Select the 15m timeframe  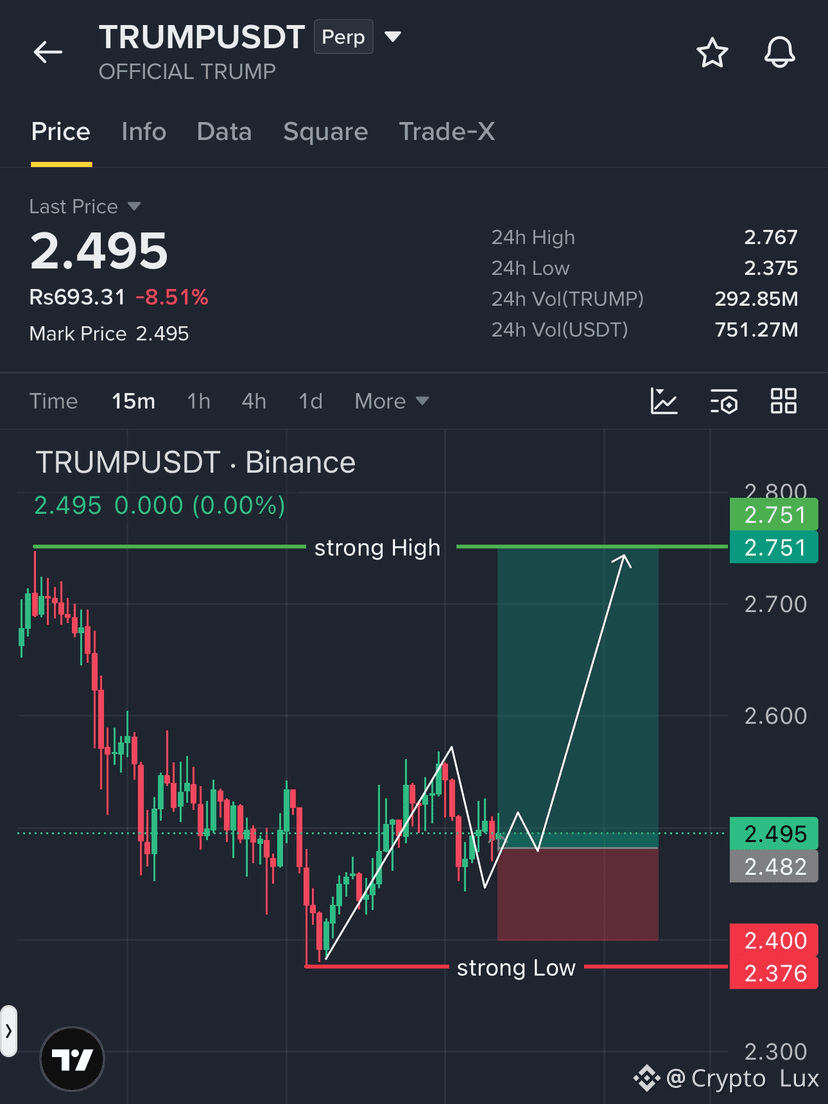click(x=133, y=401)
